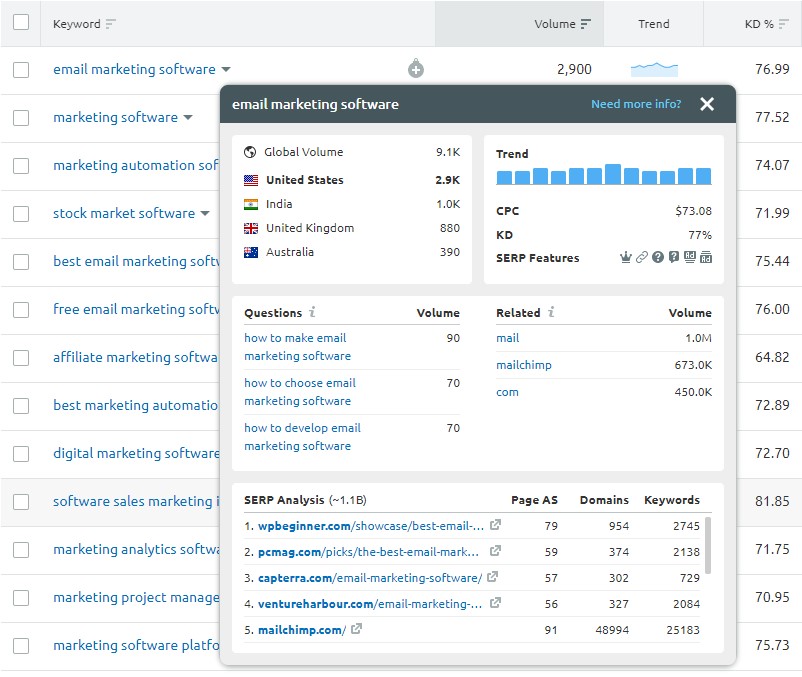
Task: Check the box for the marketing software row
Action: pos(21,118)
